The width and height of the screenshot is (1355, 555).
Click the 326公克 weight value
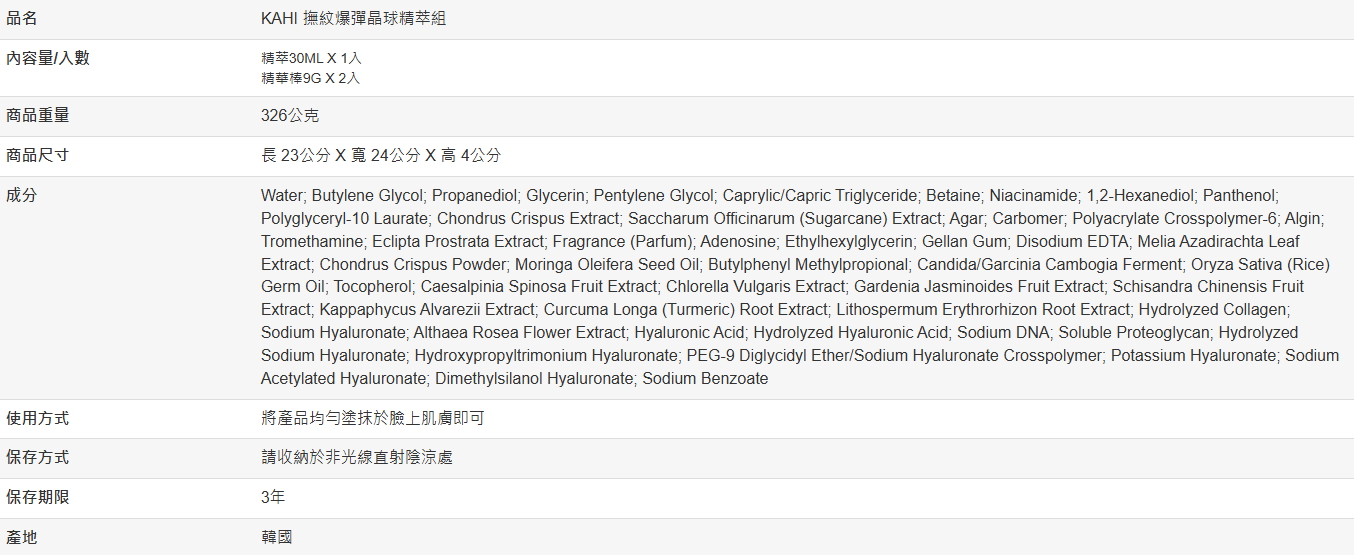[x=290, y=116]
